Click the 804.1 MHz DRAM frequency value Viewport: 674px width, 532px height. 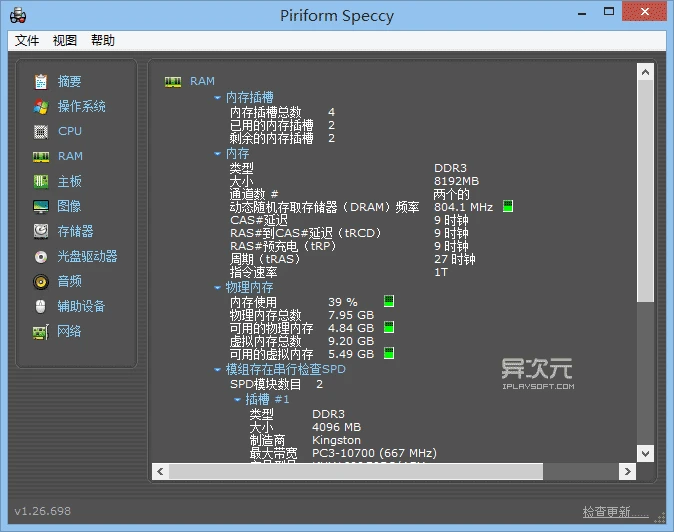tap(463, 207)
